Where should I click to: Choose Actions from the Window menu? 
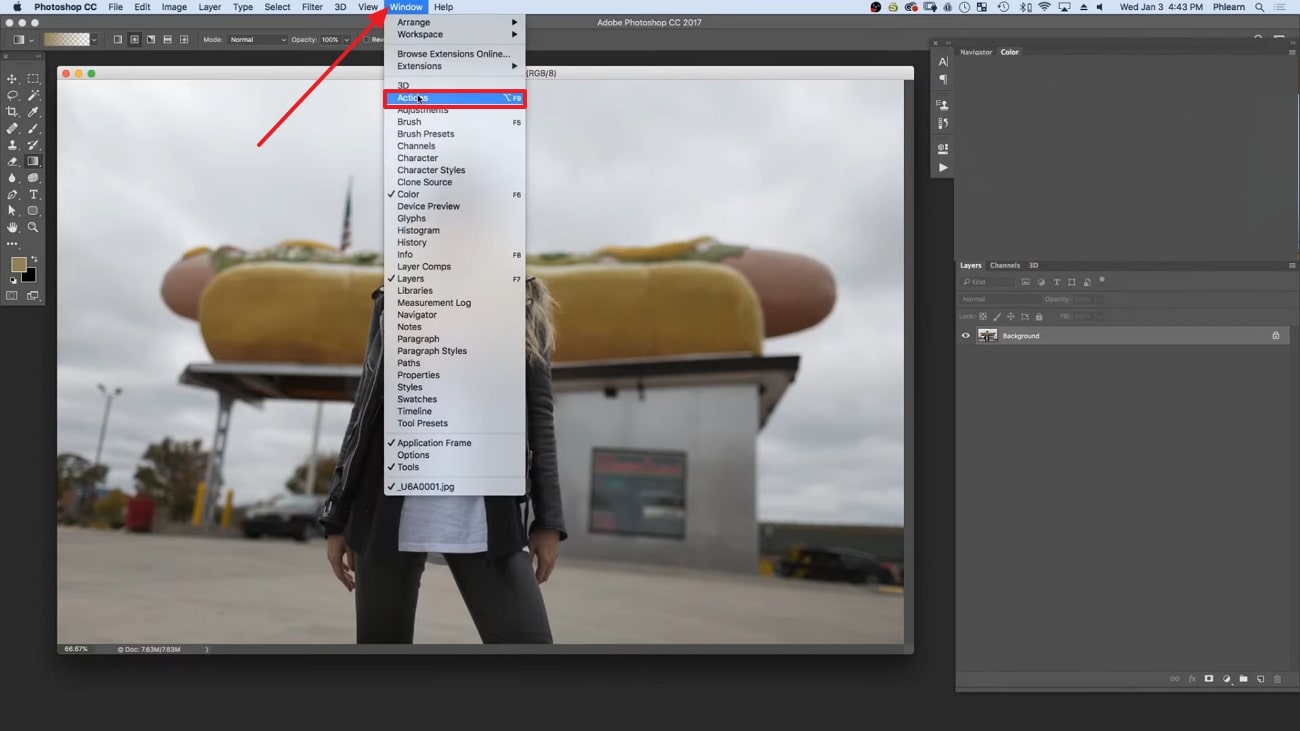pyautogui.click(x=455, y=98)
